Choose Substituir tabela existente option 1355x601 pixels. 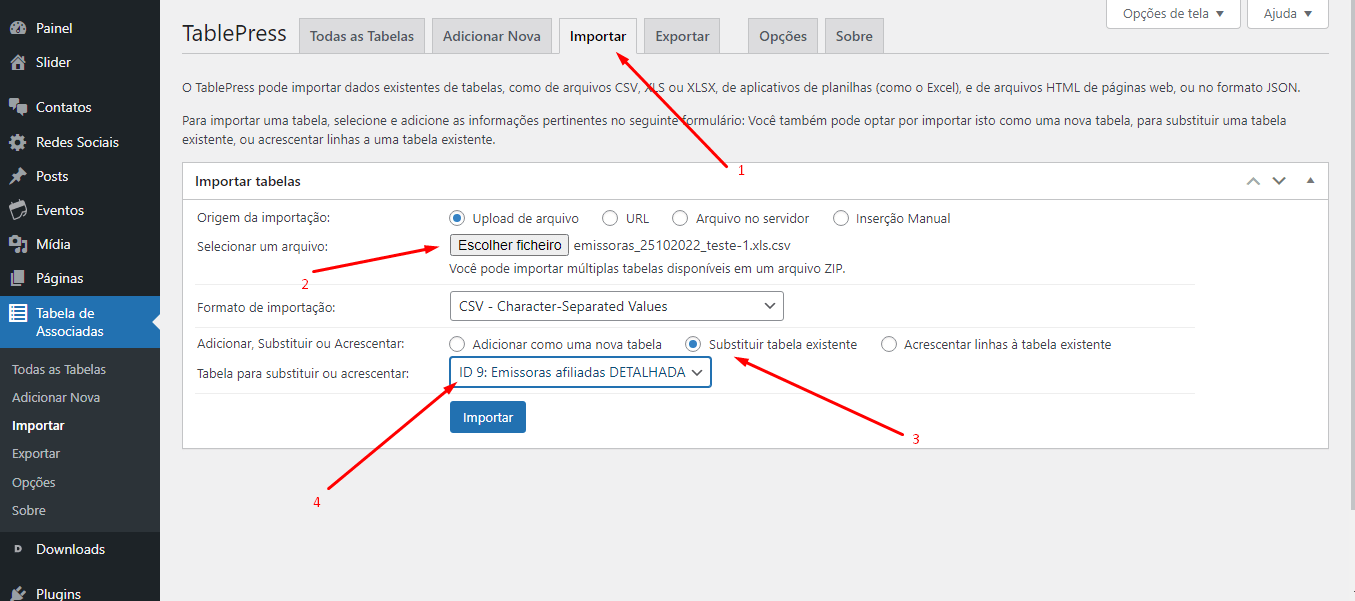(693, 344)
